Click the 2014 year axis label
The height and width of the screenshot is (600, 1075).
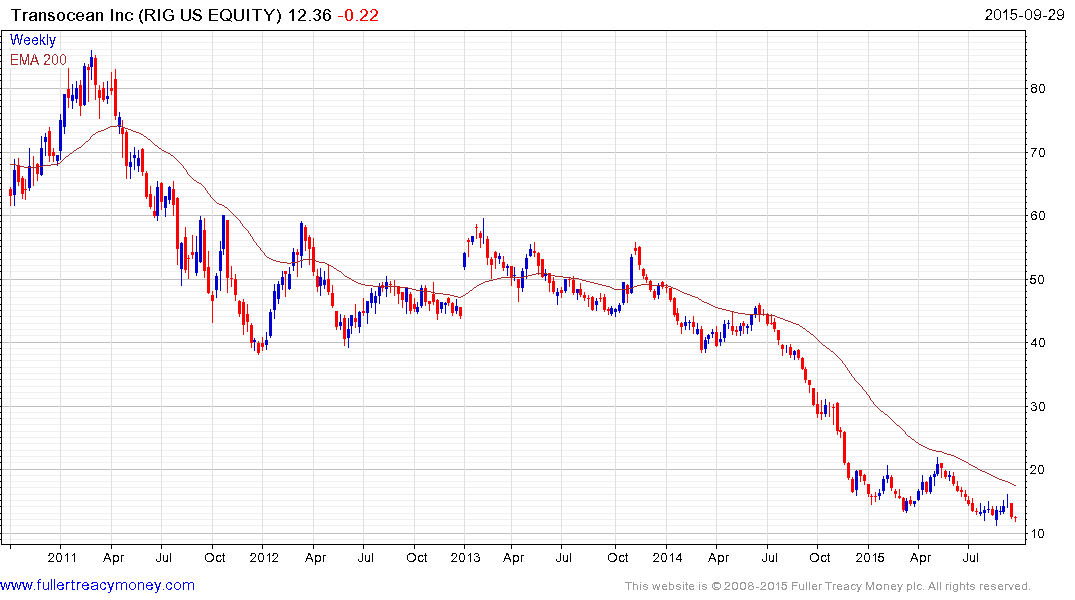coord(667,557)
